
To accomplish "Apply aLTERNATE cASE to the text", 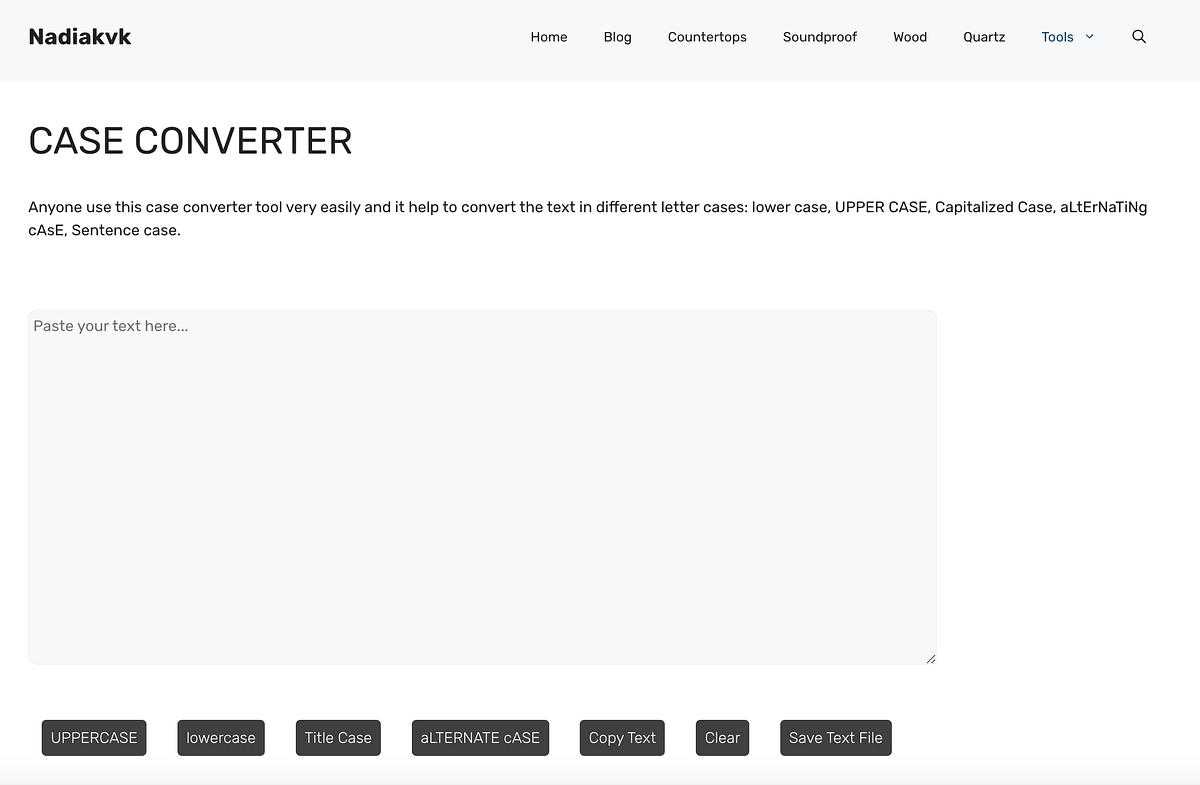I will [480, 737].
